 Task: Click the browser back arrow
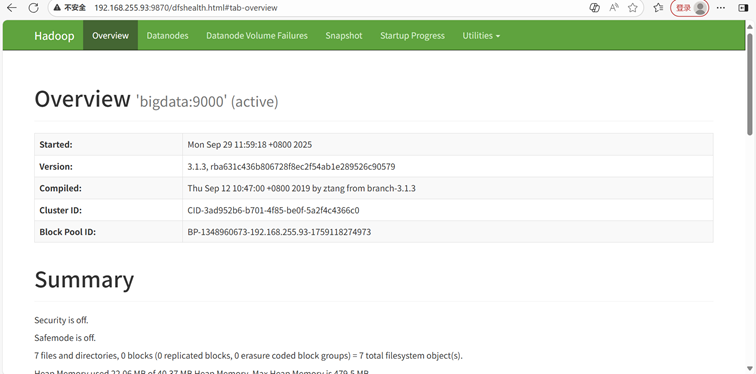pyautogui.click(x=12, y=8)
